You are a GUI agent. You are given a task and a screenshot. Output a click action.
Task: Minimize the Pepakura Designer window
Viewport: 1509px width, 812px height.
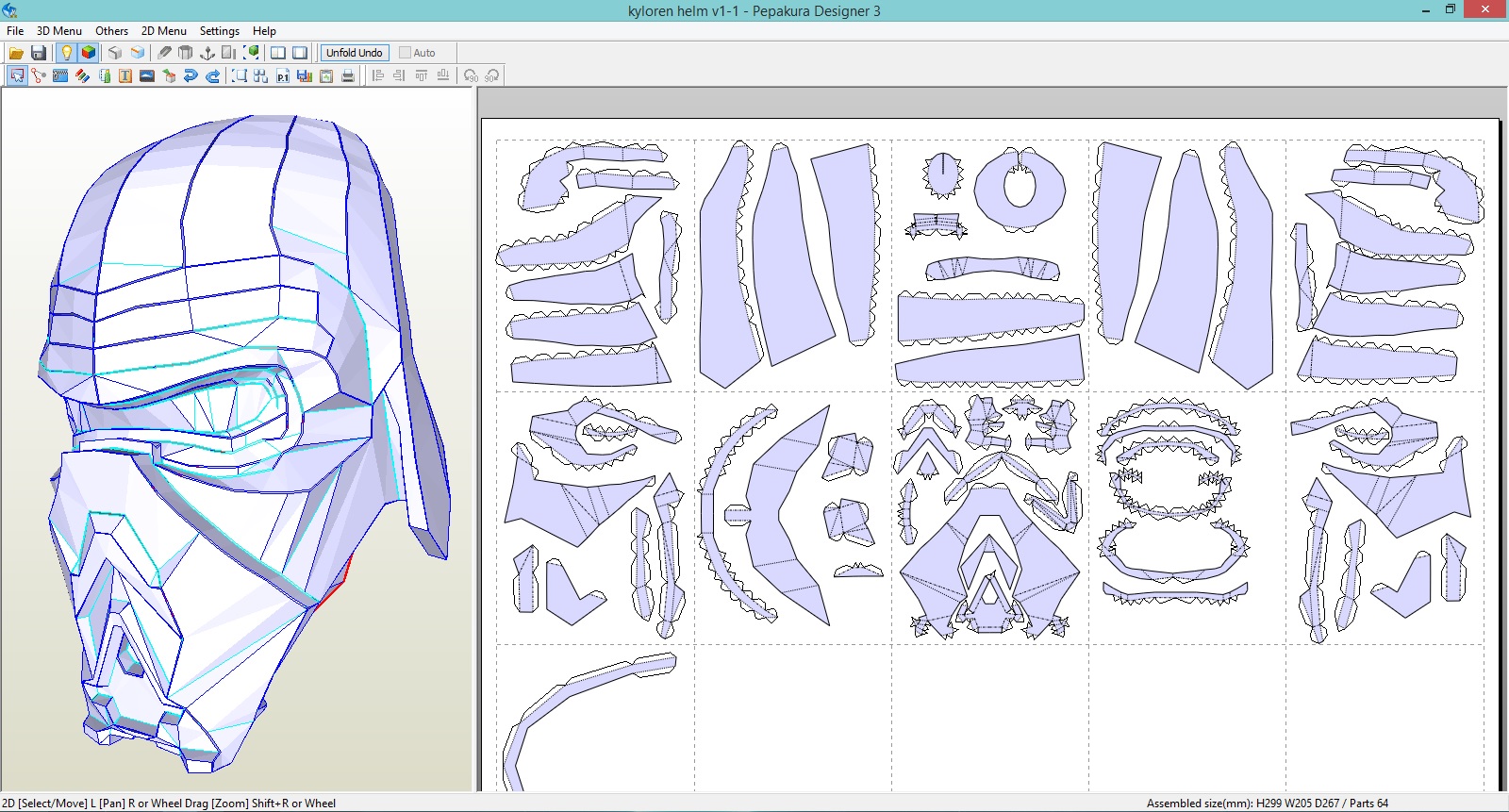coord(1425,9)
